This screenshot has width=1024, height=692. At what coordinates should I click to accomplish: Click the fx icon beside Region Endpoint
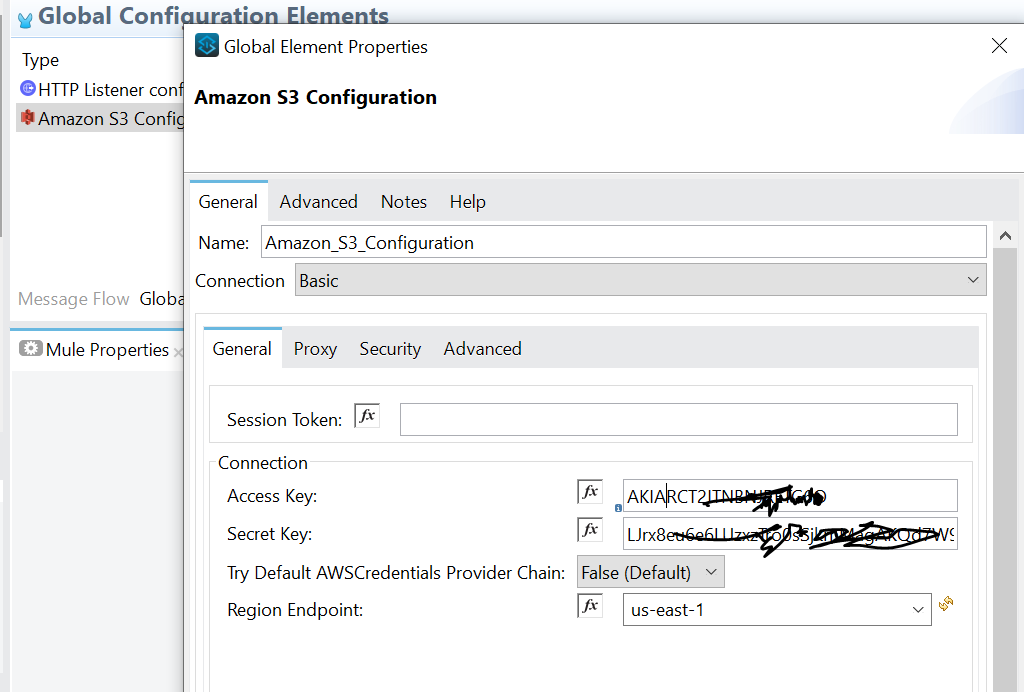coord(590,604)
